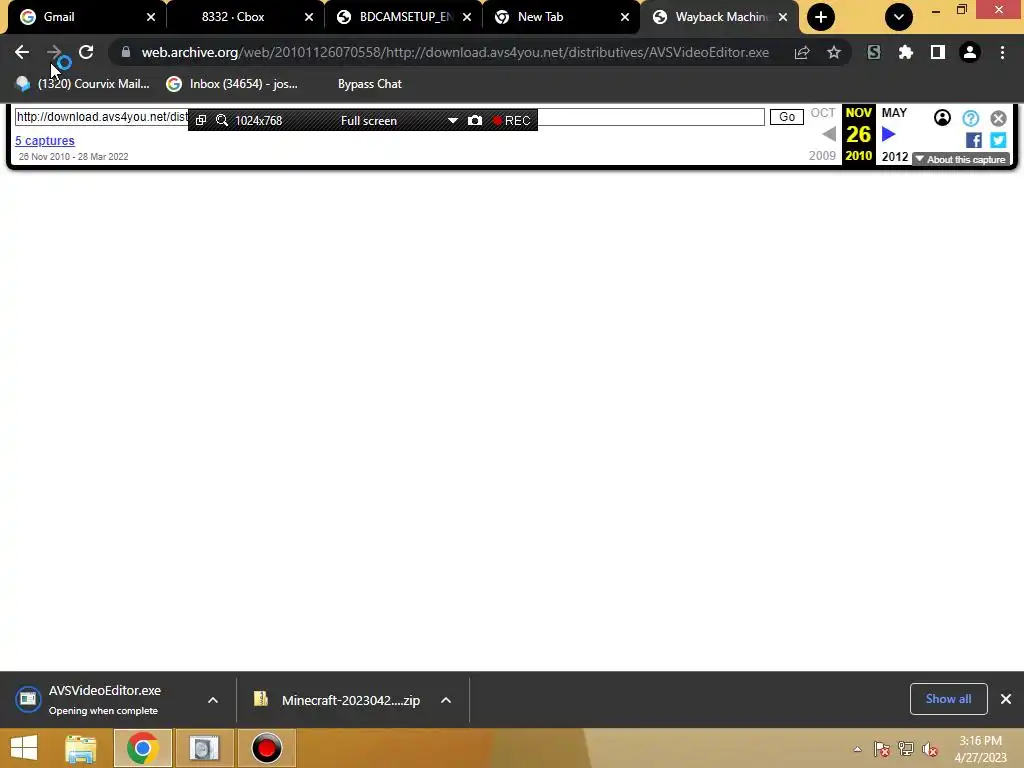Take screenshot with Bandicam camera icon
1024x768 pixels.
pyautogui.click(x=475, y=120)
